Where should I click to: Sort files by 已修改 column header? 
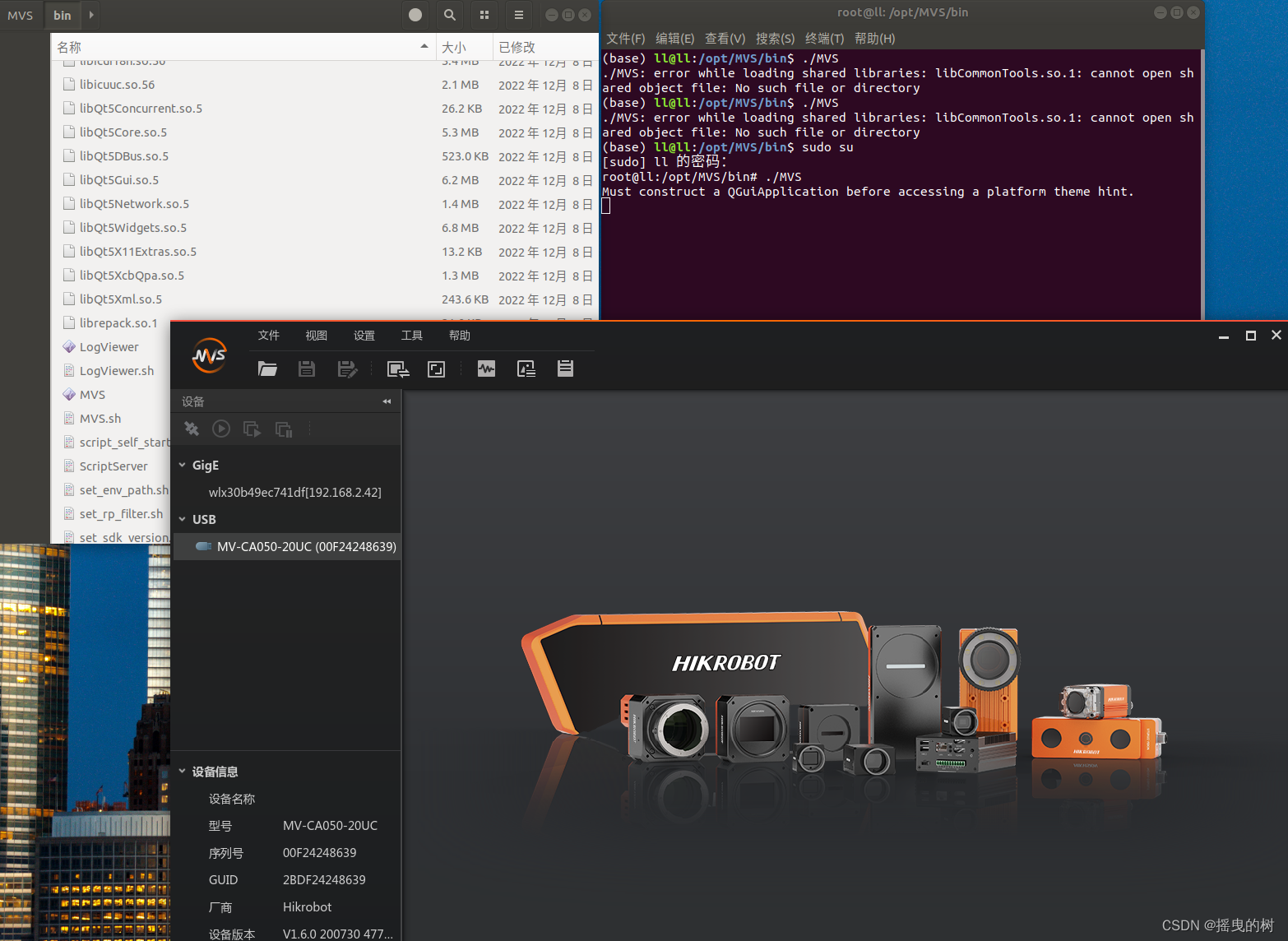[545, 47]
